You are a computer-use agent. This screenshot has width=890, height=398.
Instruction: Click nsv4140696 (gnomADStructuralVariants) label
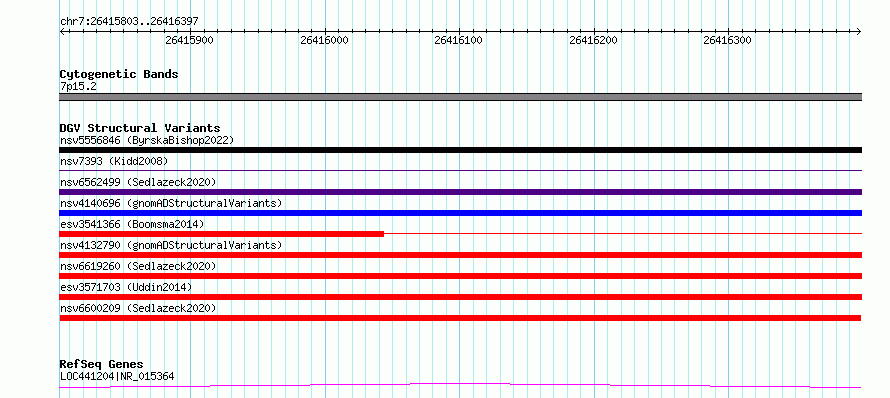tap(171, 203)
